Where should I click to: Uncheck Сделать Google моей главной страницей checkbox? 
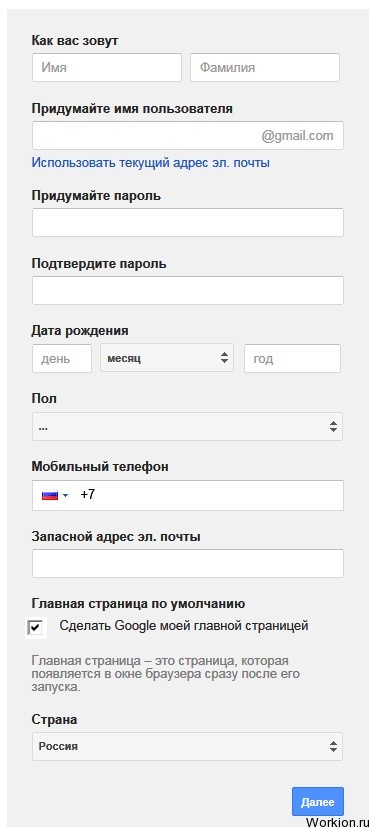pos(35,628)
